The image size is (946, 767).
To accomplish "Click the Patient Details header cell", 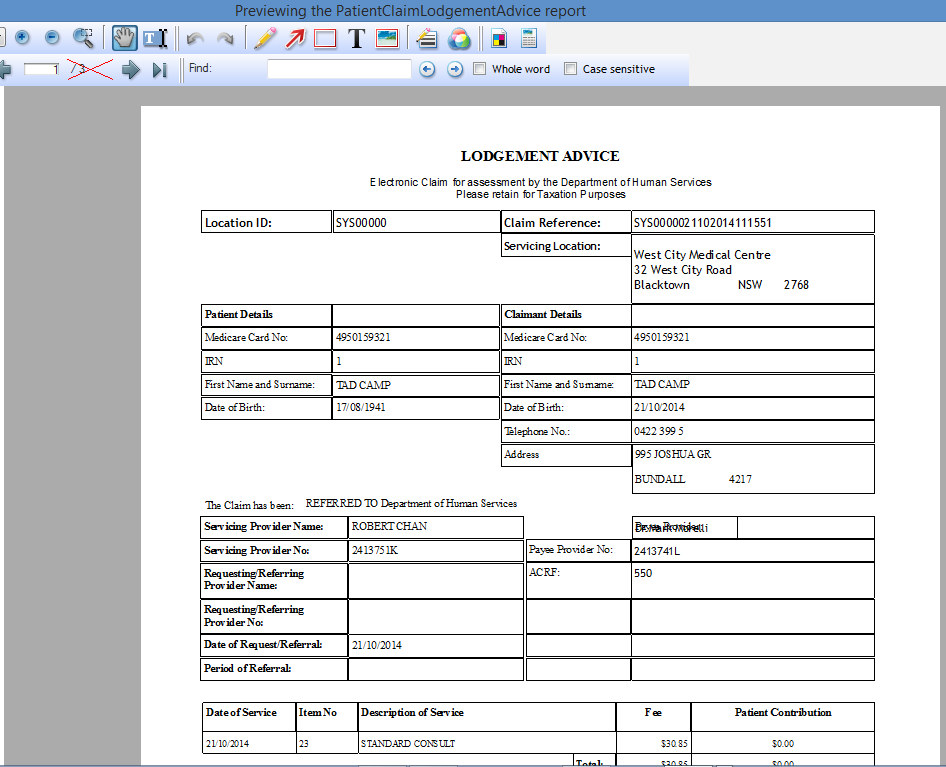I will click(267, 315).
